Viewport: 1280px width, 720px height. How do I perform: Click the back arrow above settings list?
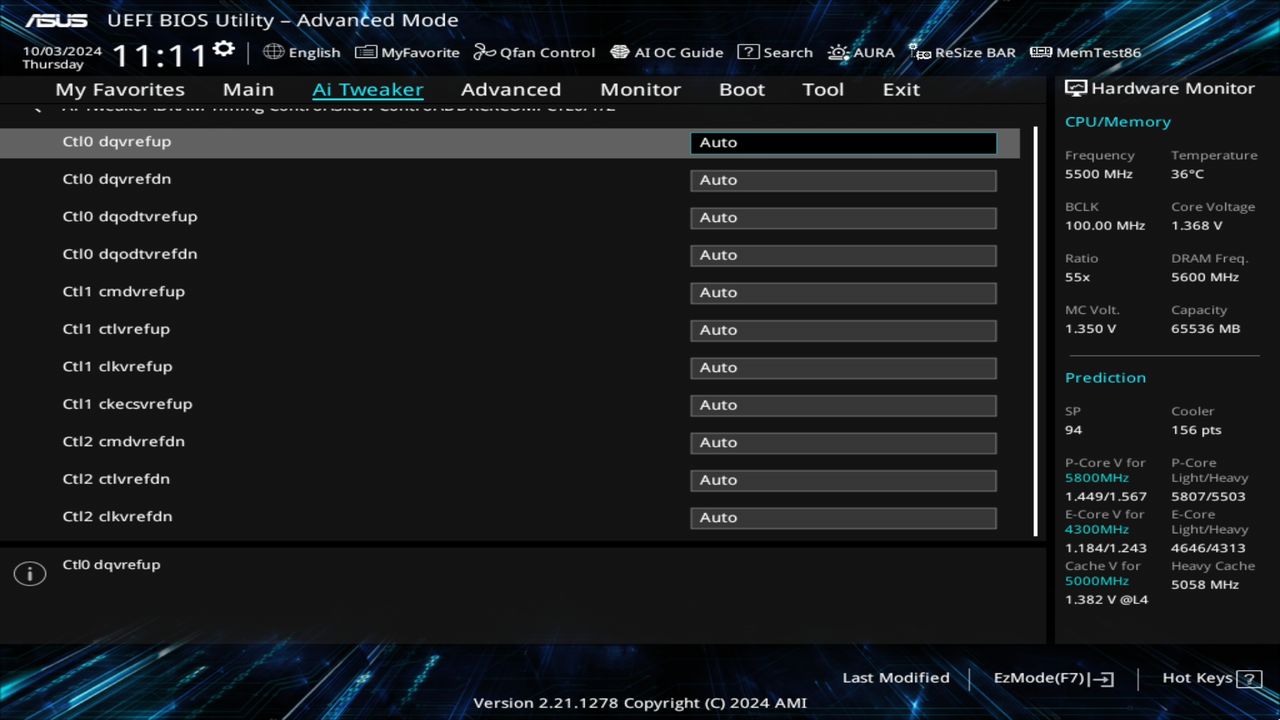tap(36, 105)
